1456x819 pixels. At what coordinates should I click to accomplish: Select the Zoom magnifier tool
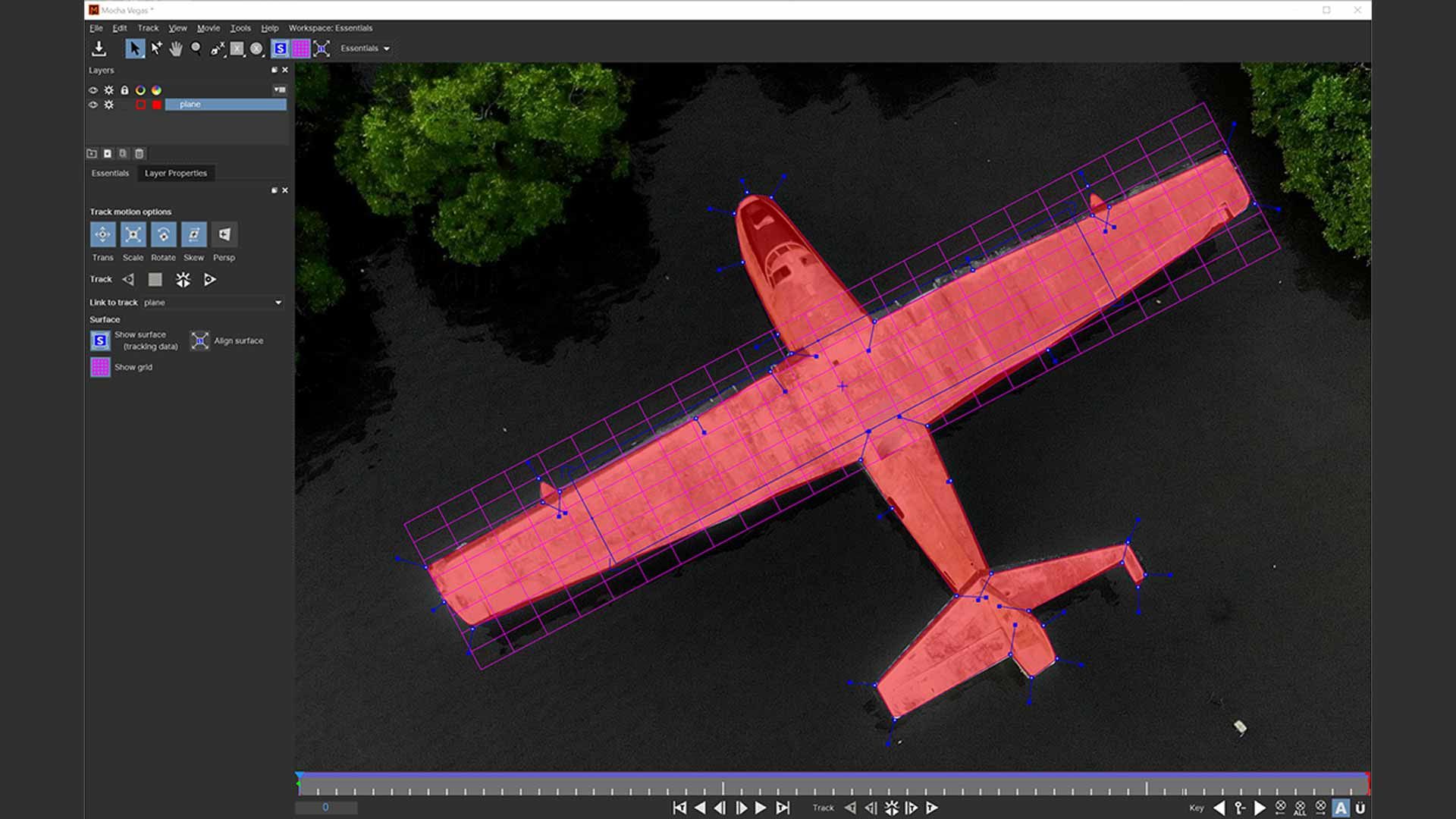click(196, 49)
